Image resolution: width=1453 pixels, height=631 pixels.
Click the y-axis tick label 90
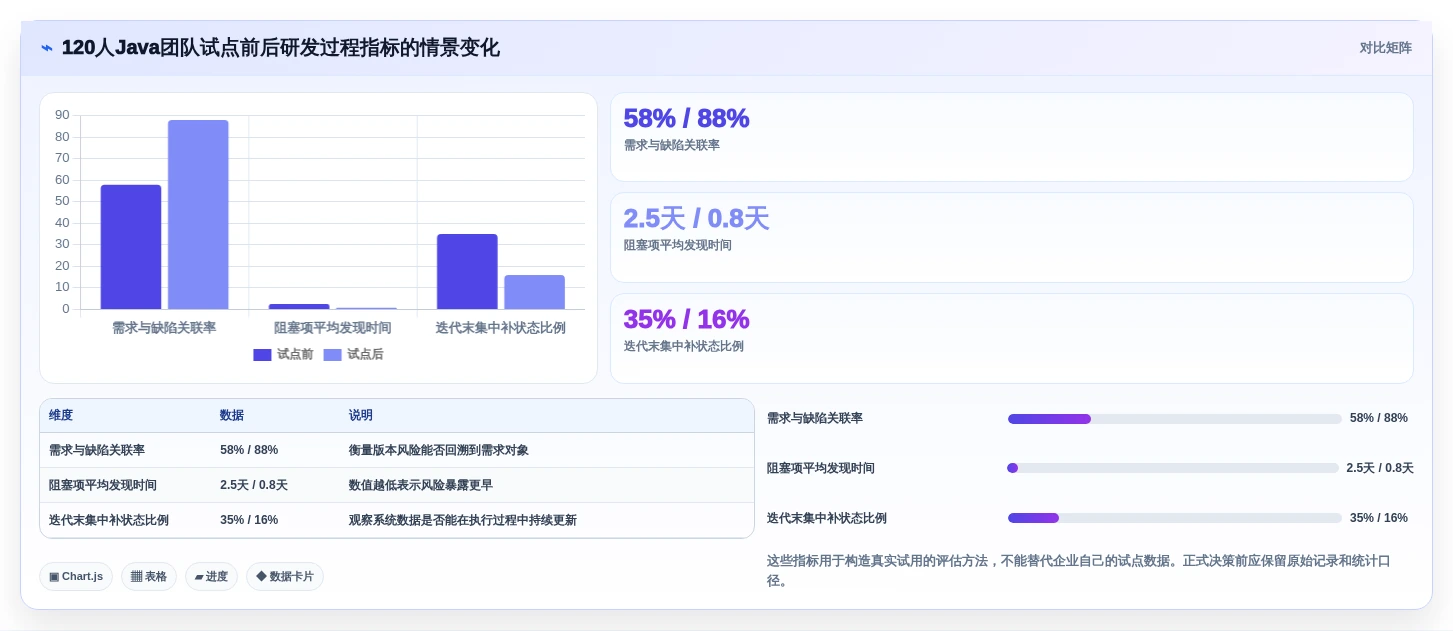click(62, 115)
